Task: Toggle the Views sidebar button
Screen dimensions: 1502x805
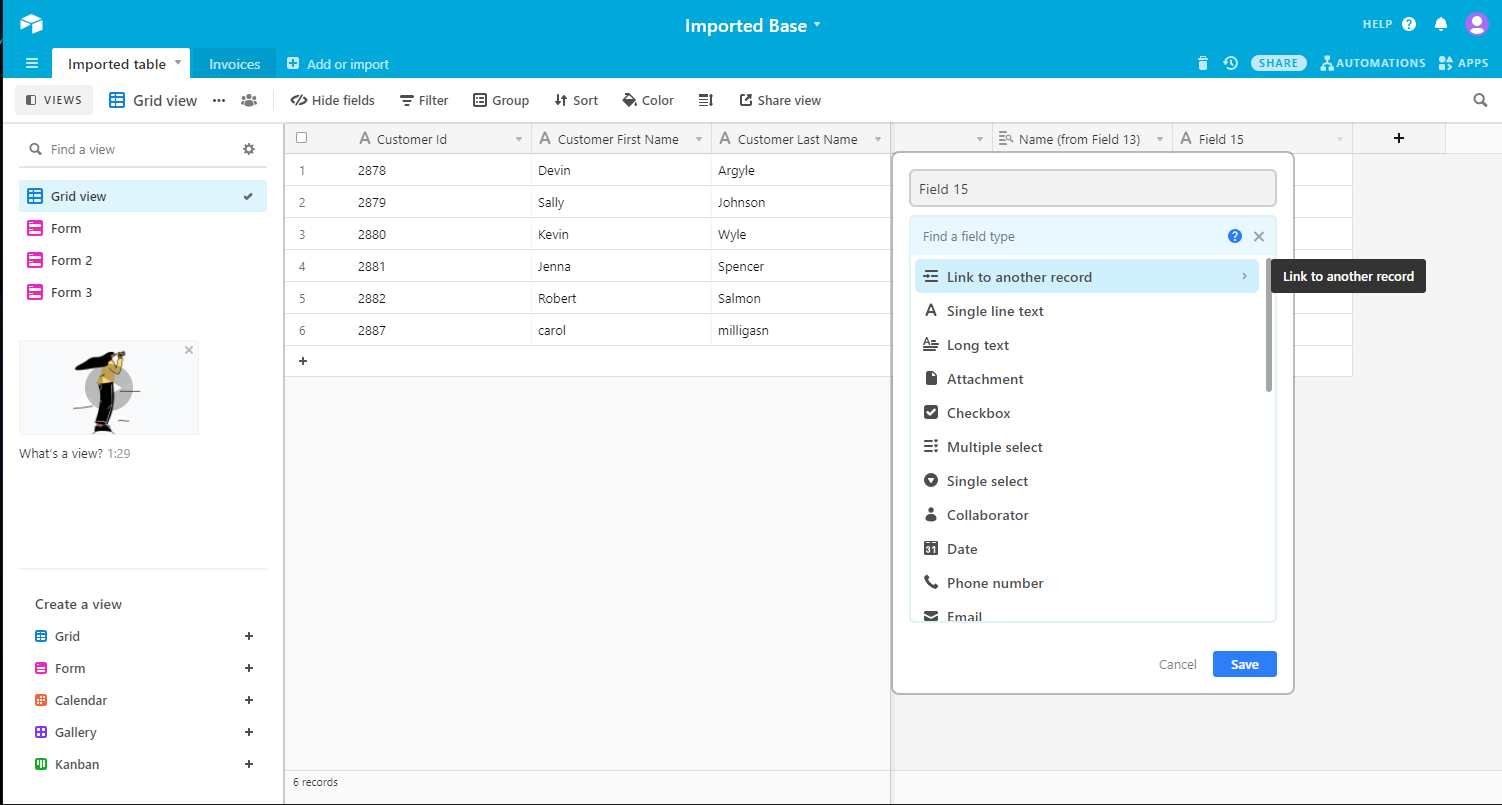Action: pos(54,100)
